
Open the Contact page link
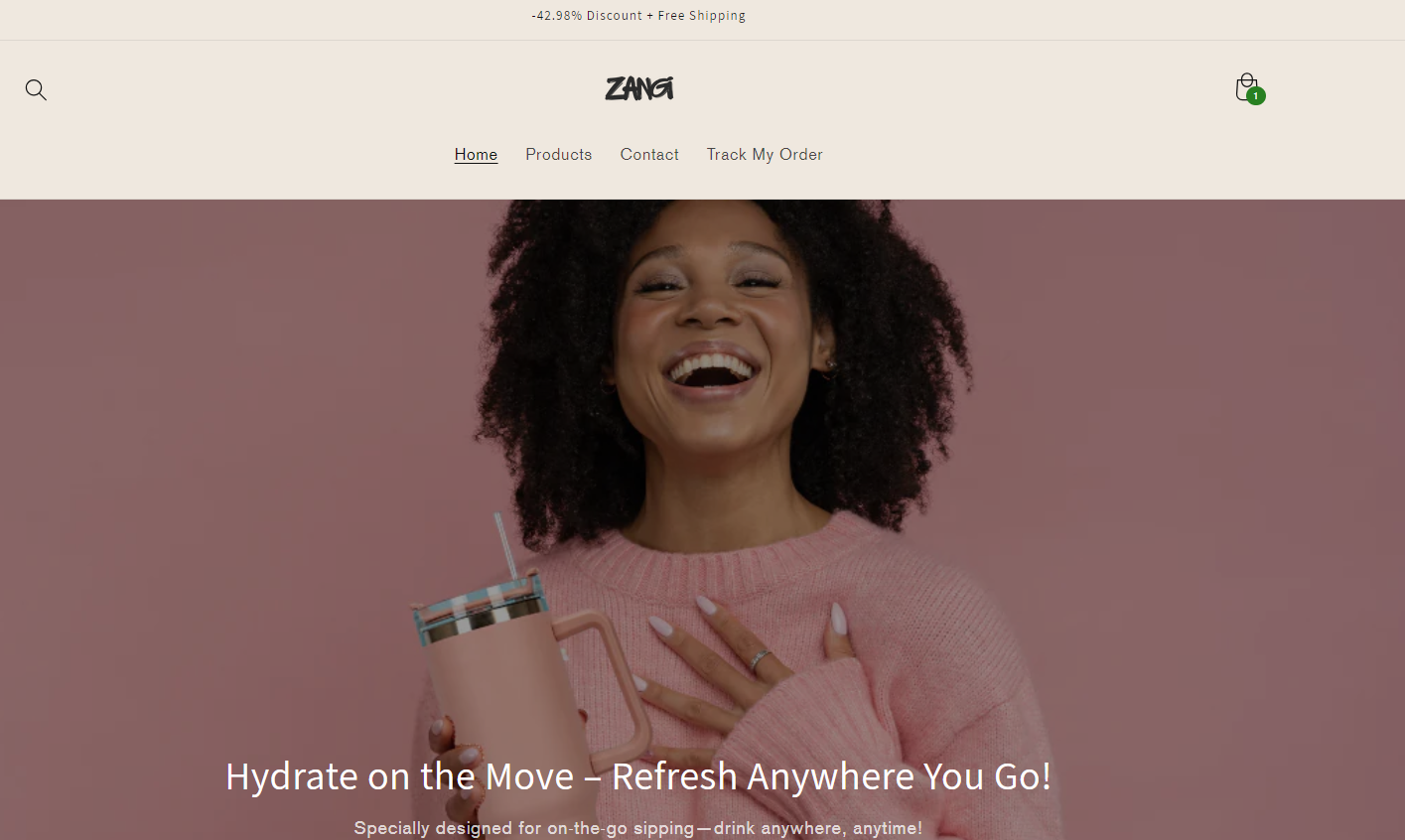(x=649, y=154)
